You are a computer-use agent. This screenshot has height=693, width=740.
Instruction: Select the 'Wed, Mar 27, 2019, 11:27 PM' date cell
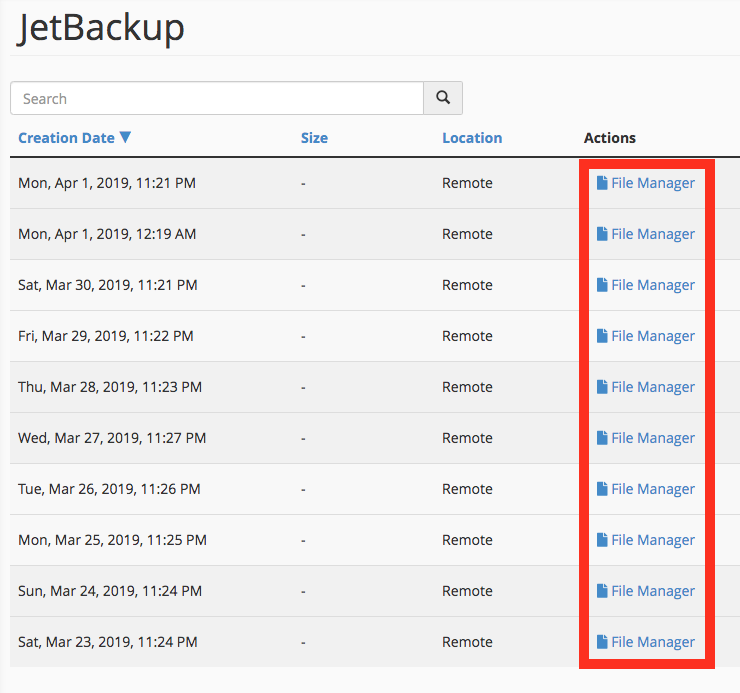pyautogui.click(x=112, y=438)
